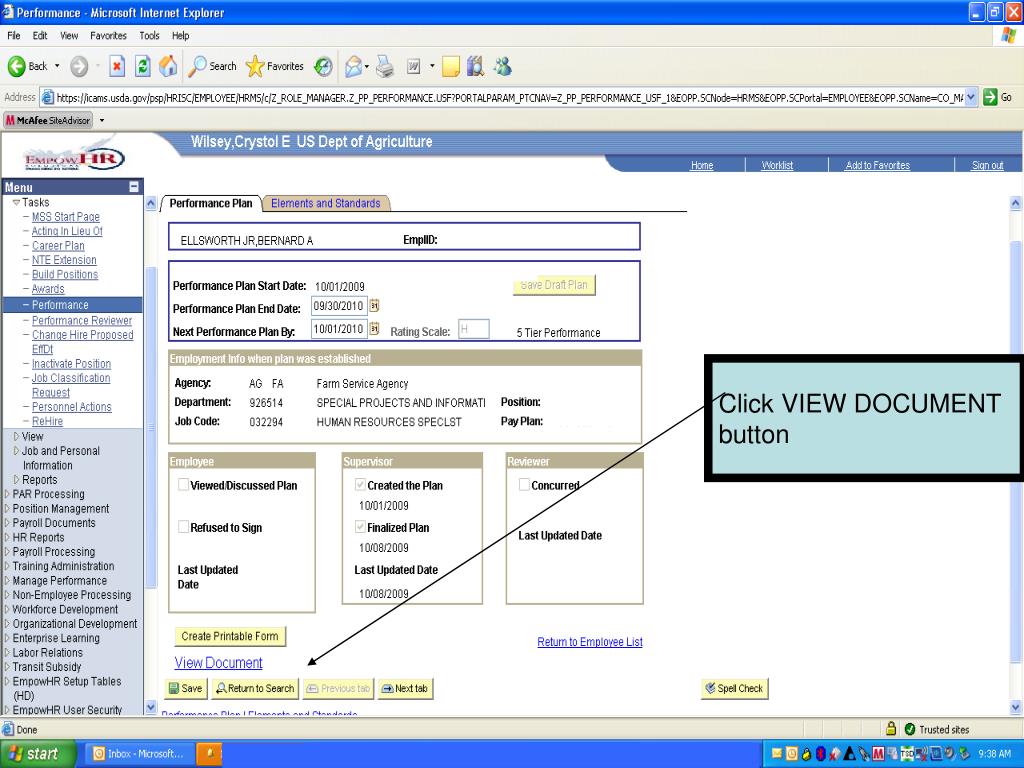Open the File menu
The height and width of the screenshot is (768, 1024).
point(14,36)
